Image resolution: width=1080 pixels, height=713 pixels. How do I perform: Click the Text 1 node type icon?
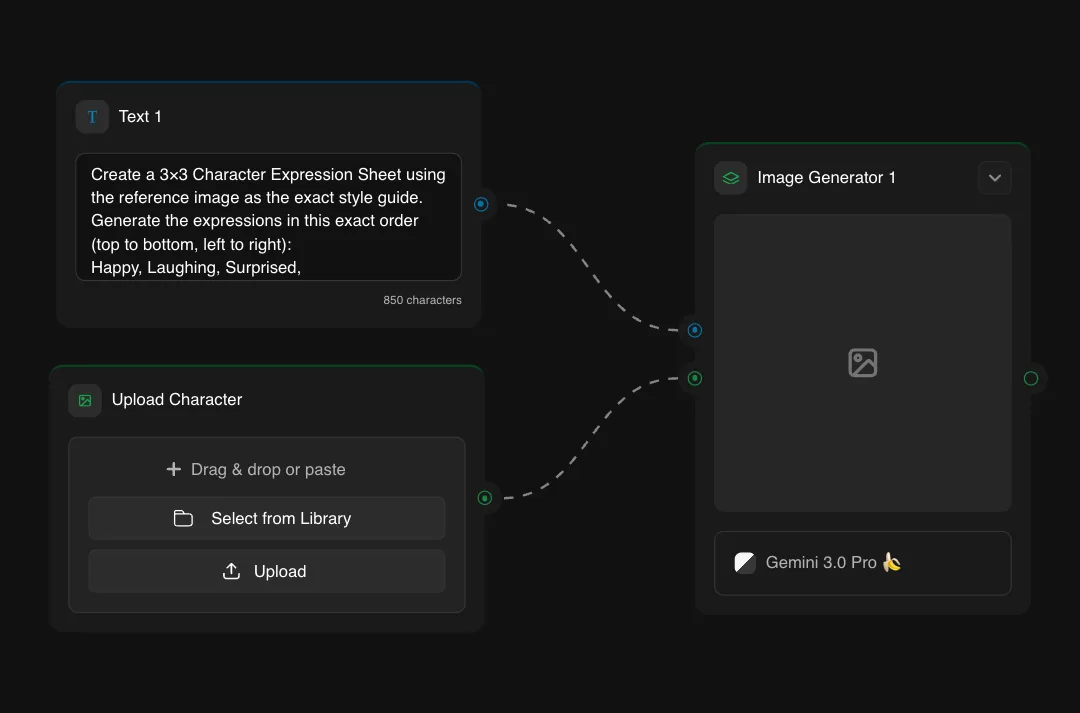(92, 117)
